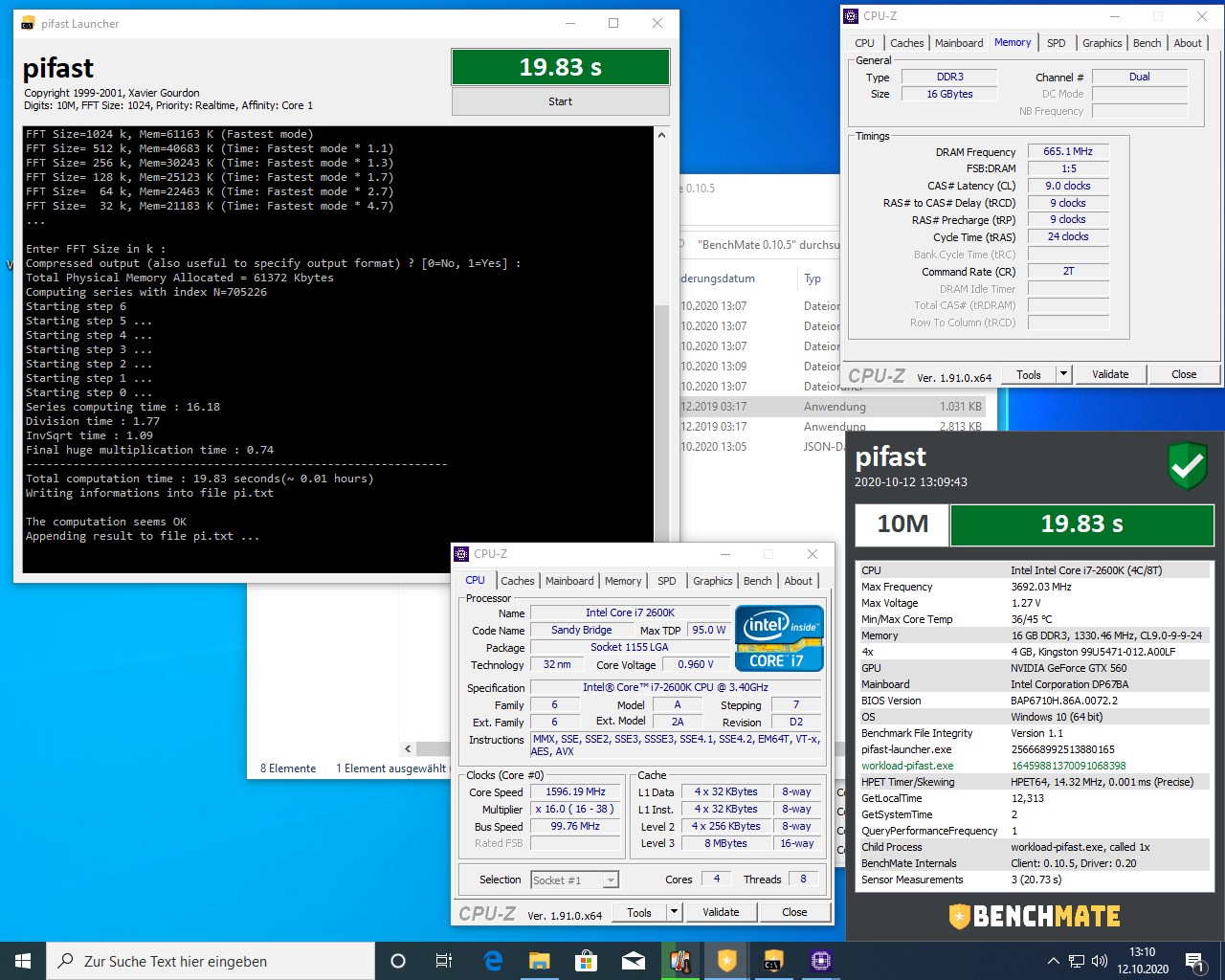1225x980 pixels.
Task: Open Task View on the taskbar
Action: pyautogui.click(x=444, y=961)
